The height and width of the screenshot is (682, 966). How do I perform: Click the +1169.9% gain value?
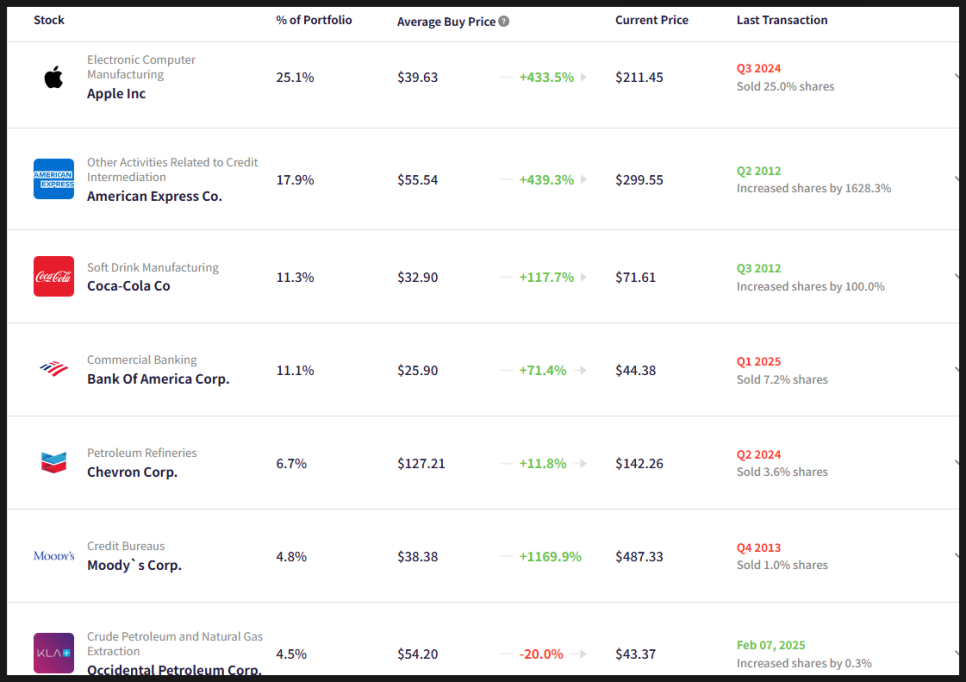point(550,556)
